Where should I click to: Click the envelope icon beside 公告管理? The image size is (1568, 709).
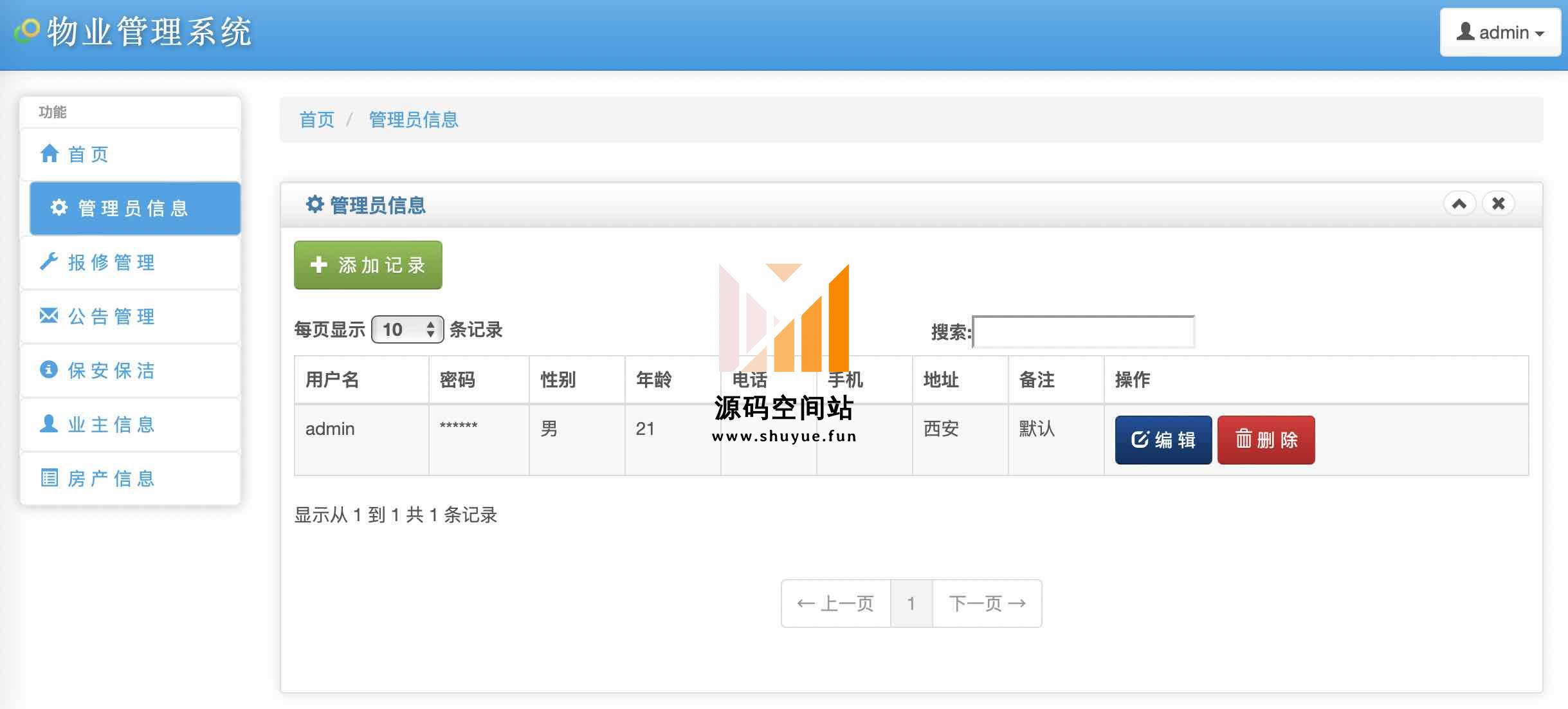click(x=49, y=315)
